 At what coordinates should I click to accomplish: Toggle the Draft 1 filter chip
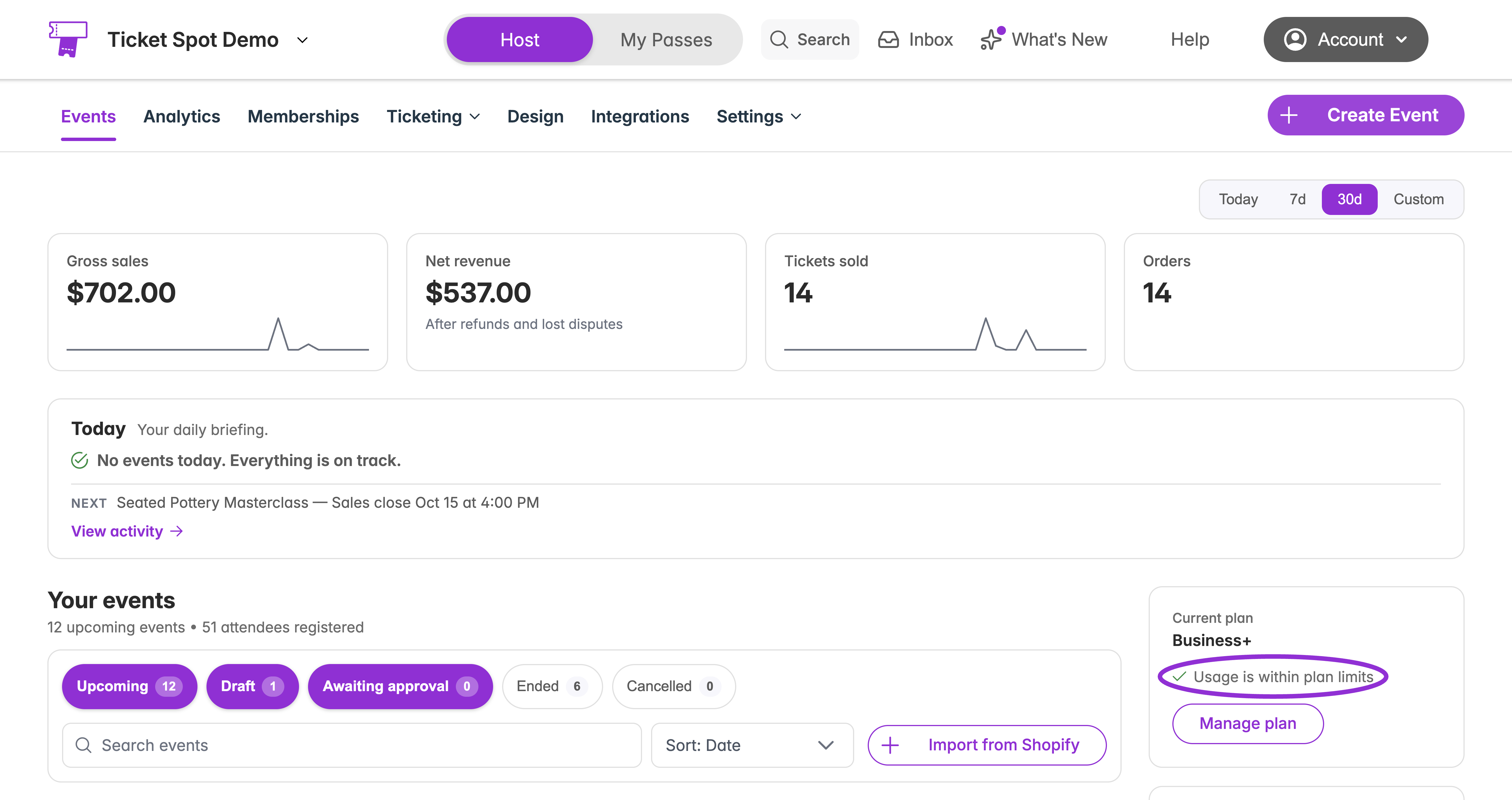coord(252,686)
